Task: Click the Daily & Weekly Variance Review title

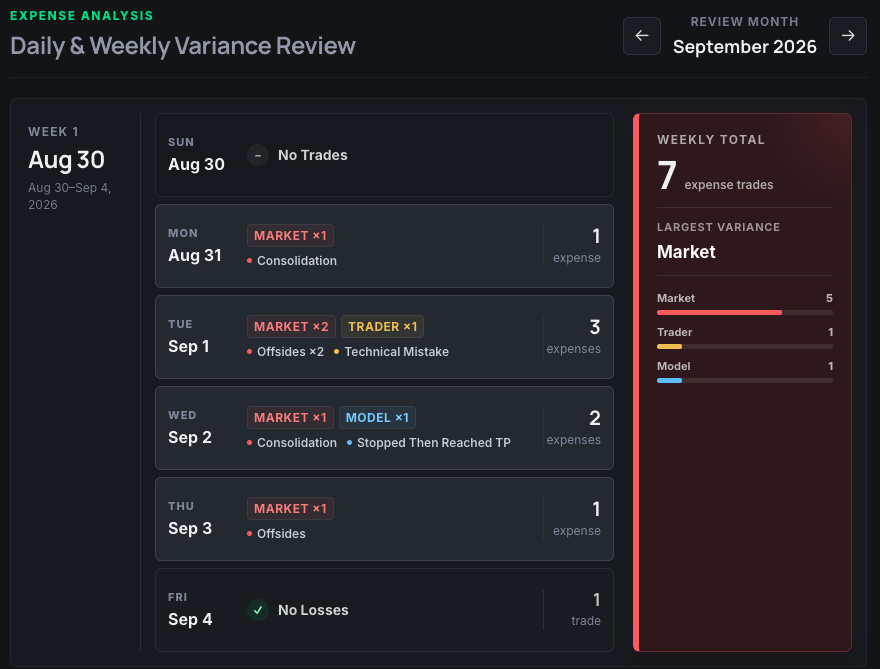Action: [183, 46]
